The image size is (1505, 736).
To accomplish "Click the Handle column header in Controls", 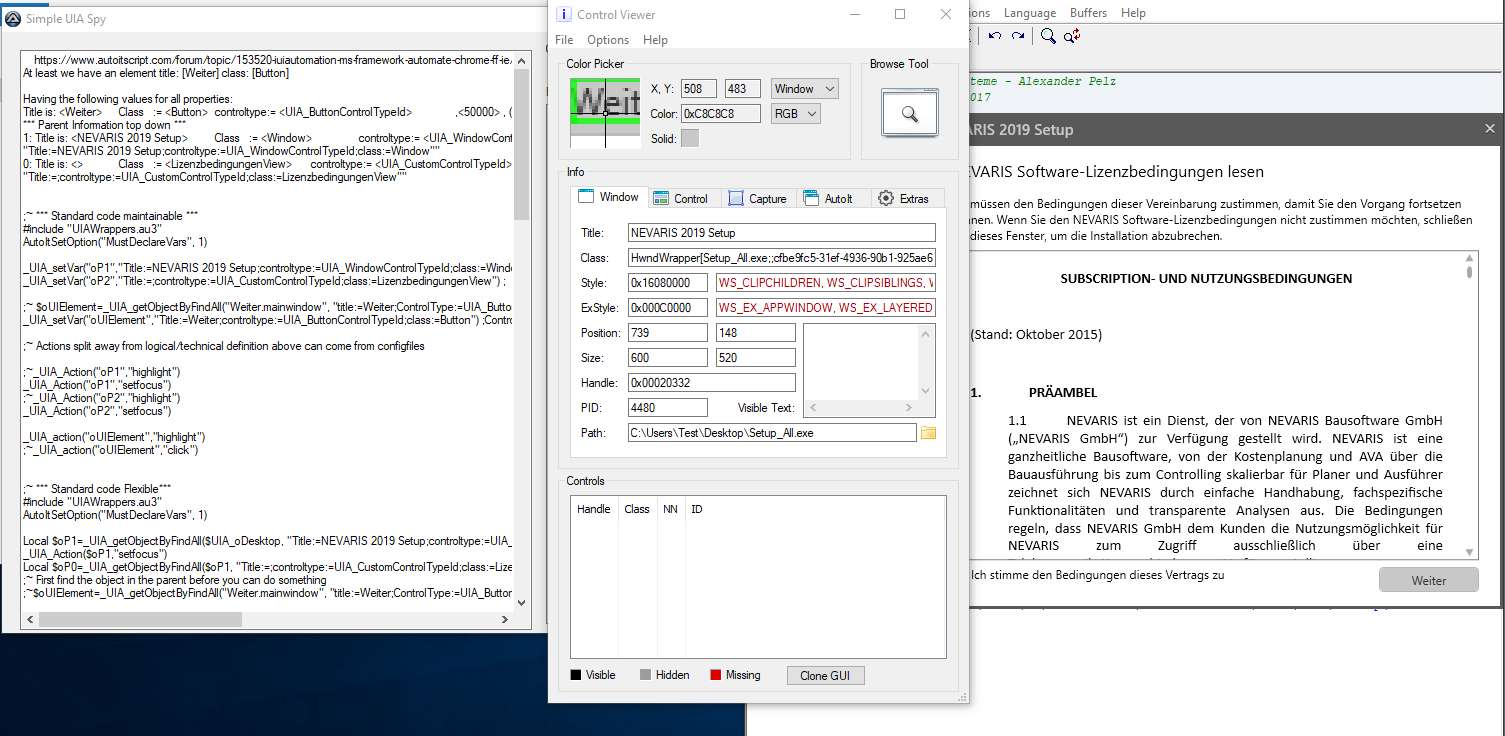I will click(x=594, y=509).
